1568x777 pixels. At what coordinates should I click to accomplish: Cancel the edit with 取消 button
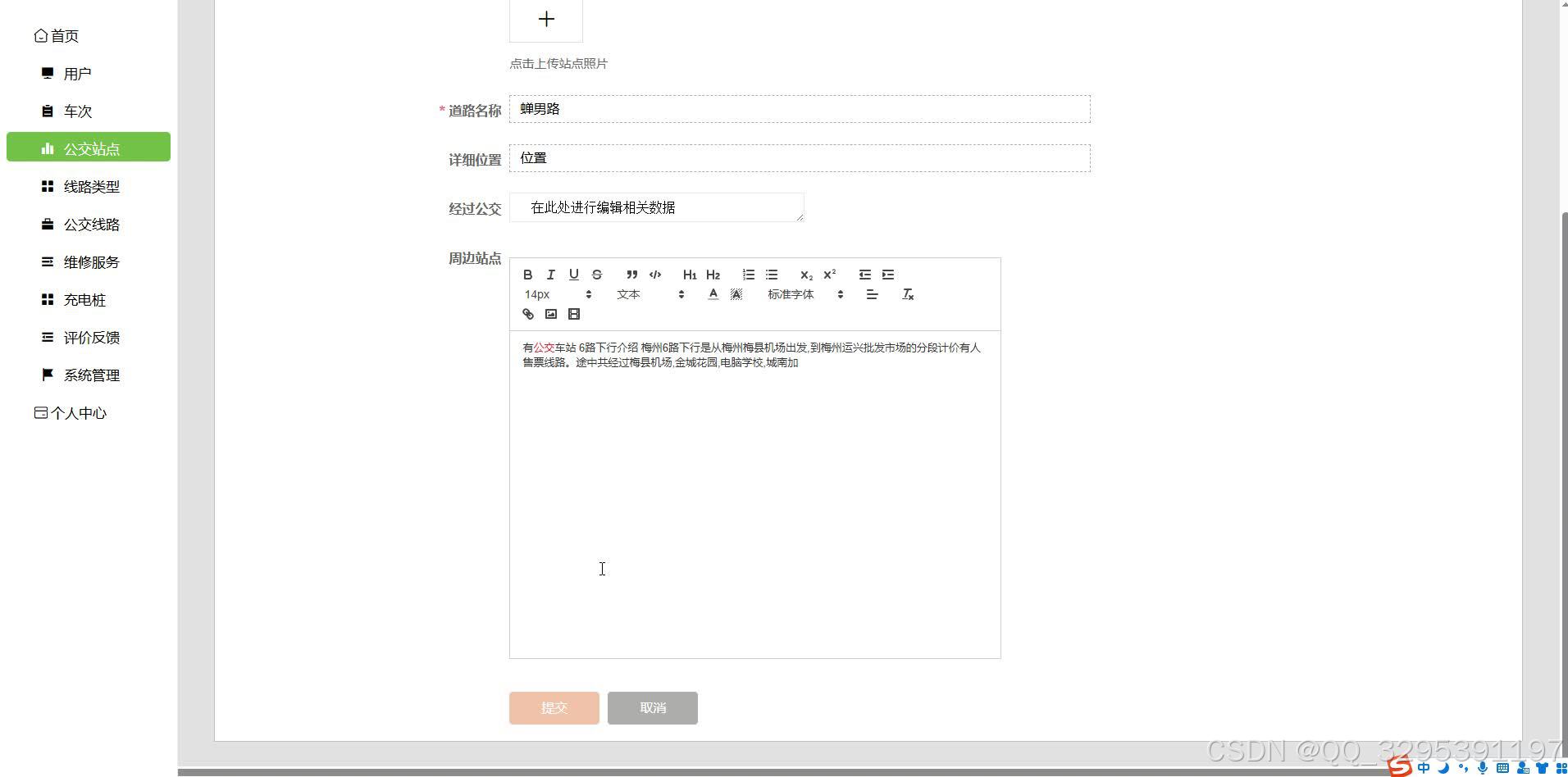point(652,707)
